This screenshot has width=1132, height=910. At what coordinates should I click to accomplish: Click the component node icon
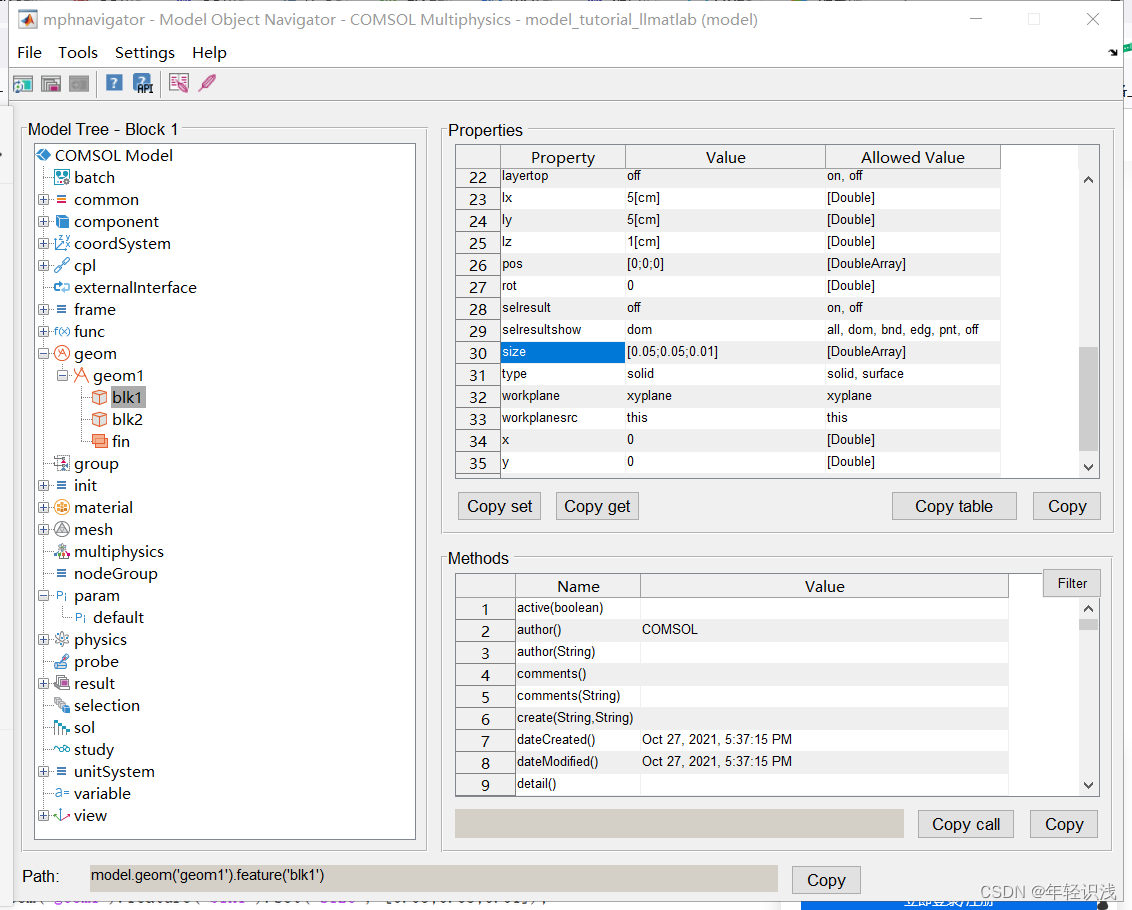coord(62,222)
